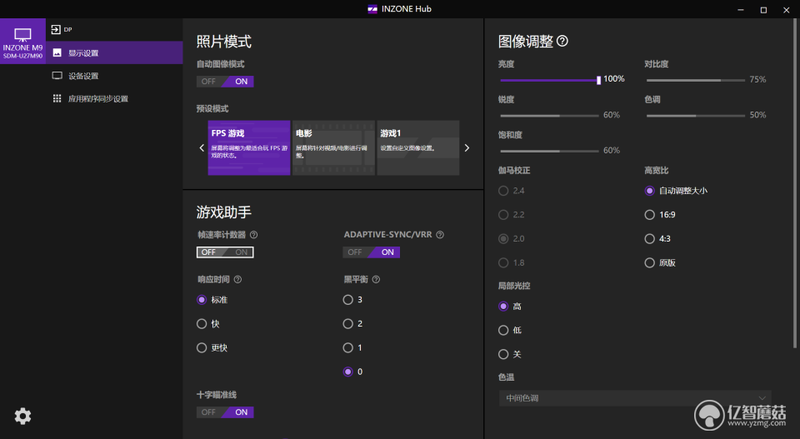
Task: Open 应用程序同步设置 in the sidebar
Action: pyautogui.click(x=114, y=99)
